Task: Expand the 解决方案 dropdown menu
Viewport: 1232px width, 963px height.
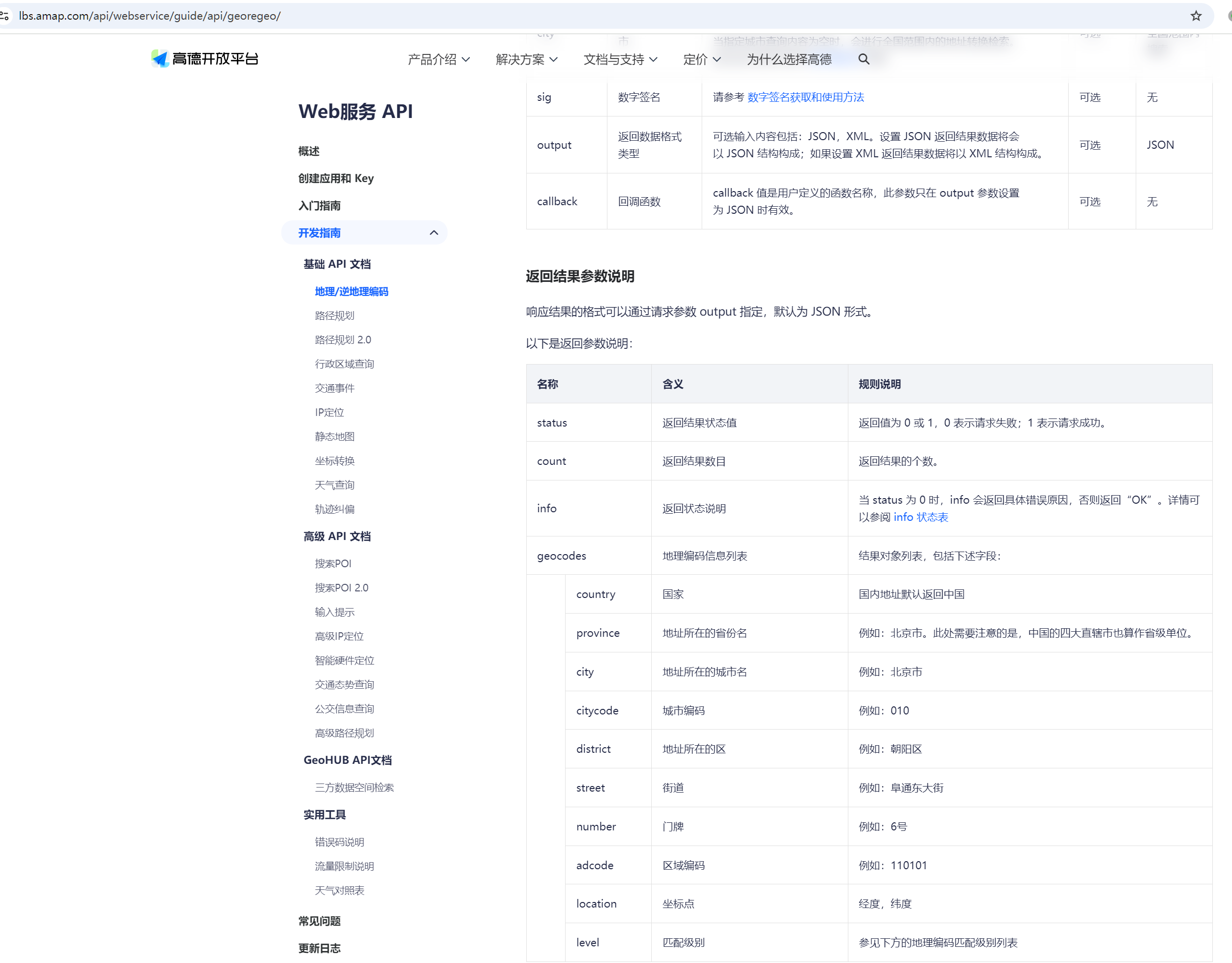Action: coord(526,59)
